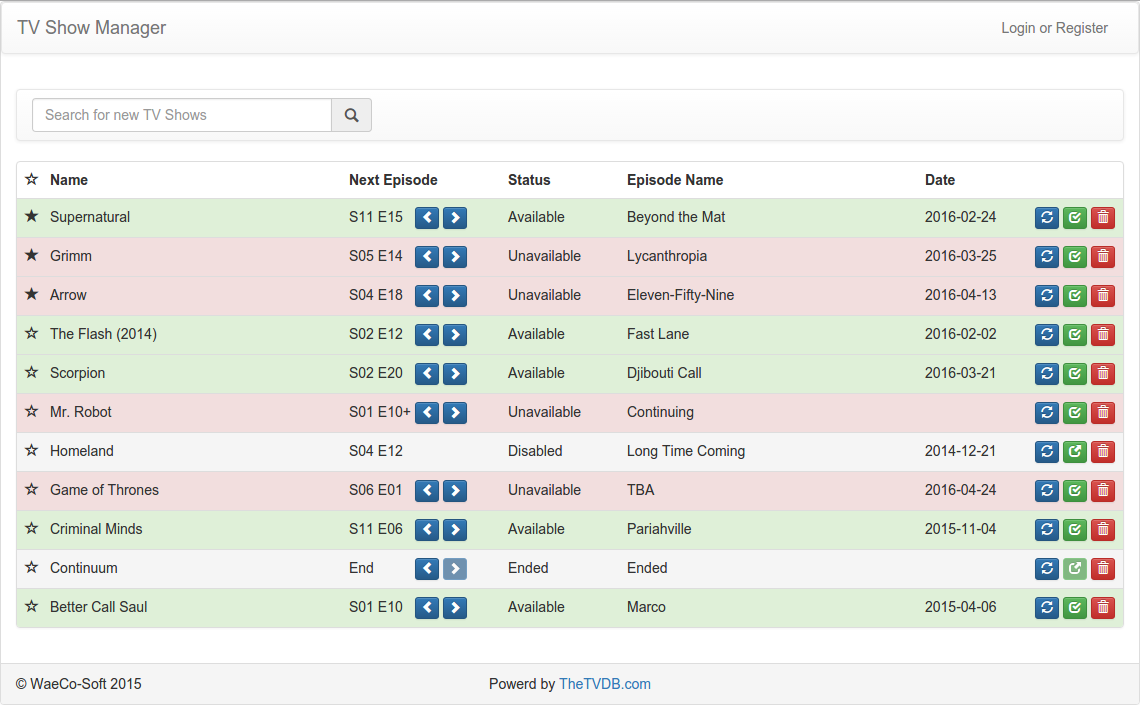Refresh Criminal Minds show data
The image size is (1140, 705).
point(1047,530)
